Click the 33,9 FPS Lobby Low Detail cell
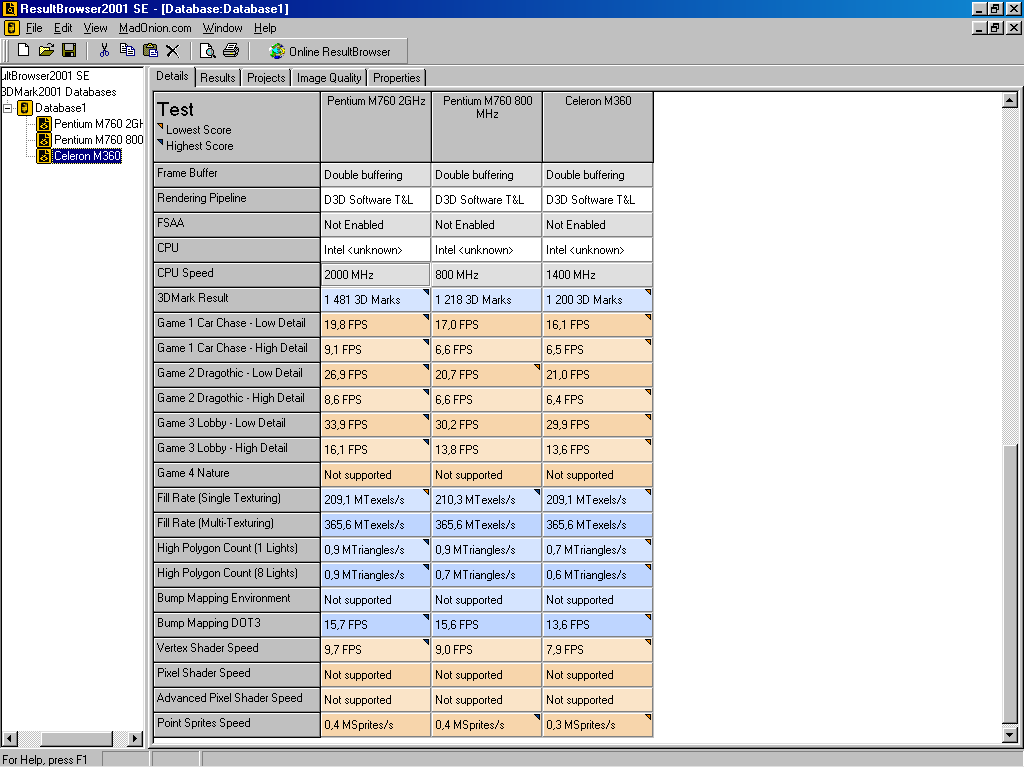 tap(376, 424)
